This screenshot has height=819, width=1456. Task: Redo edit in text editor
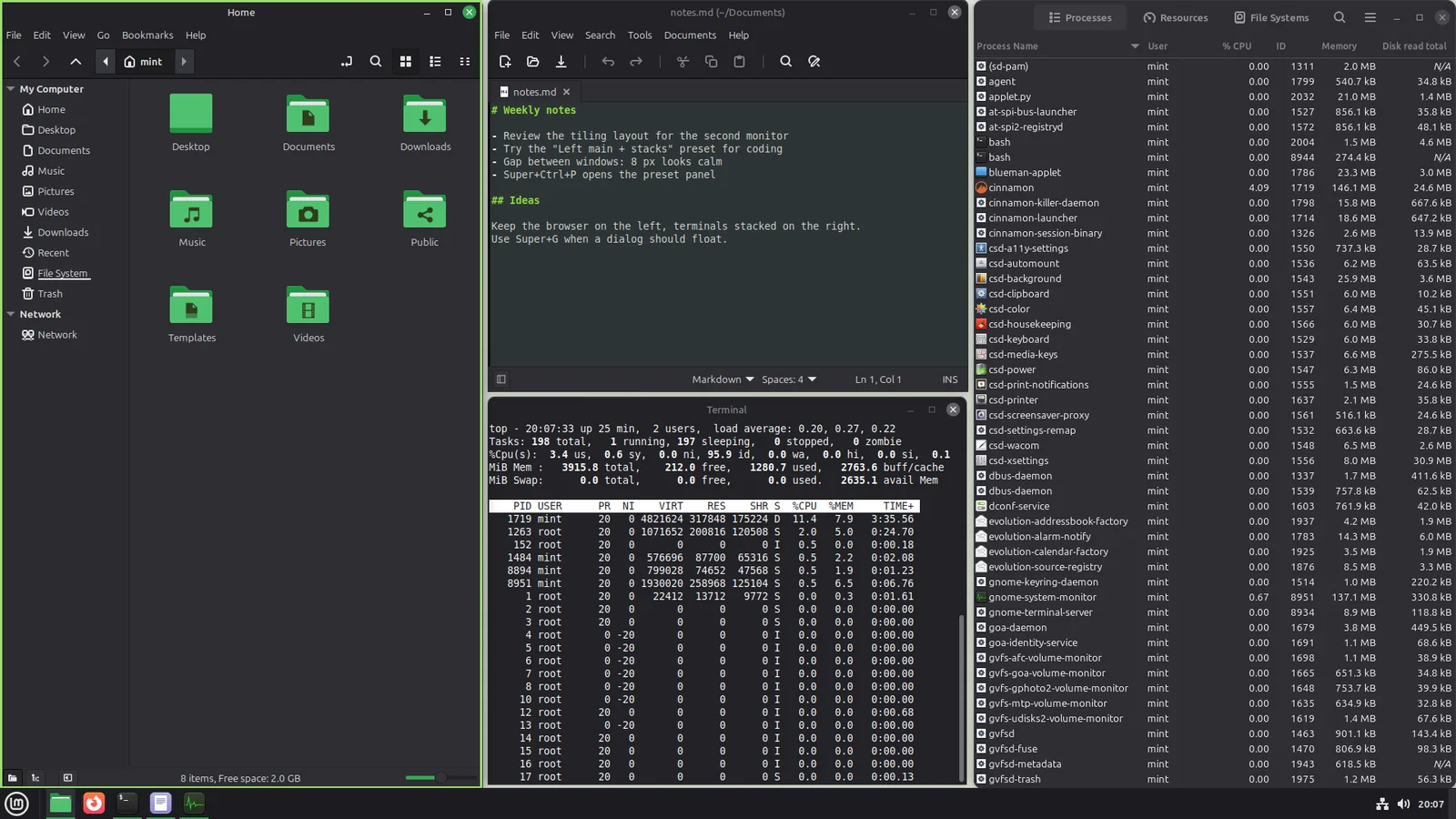(636, 62)
